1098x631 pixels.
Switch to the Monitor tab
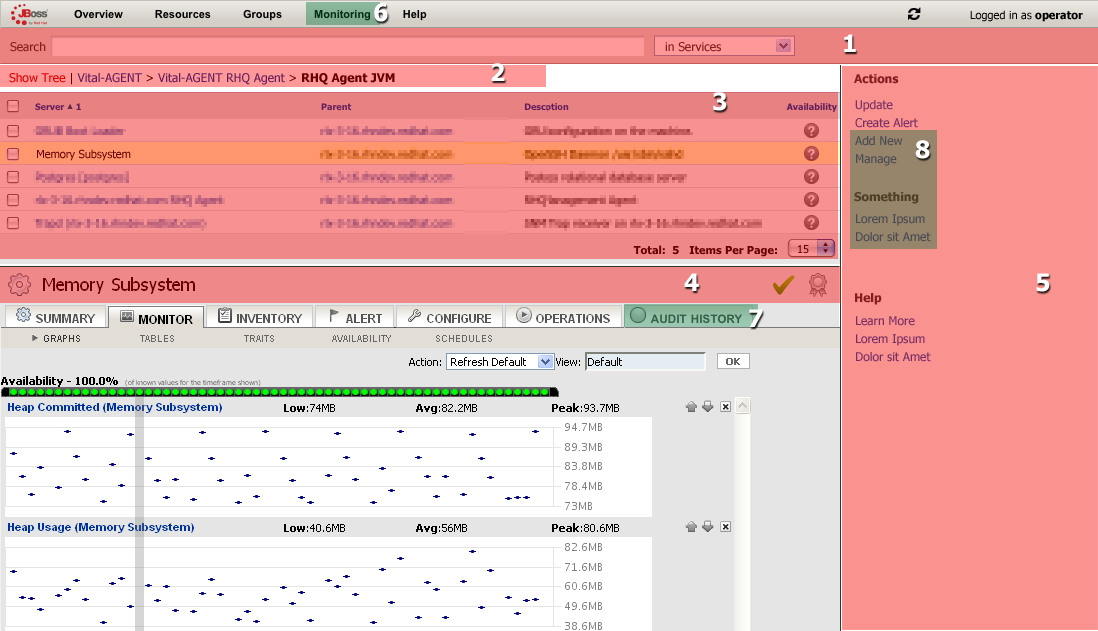tap(155, 318)
